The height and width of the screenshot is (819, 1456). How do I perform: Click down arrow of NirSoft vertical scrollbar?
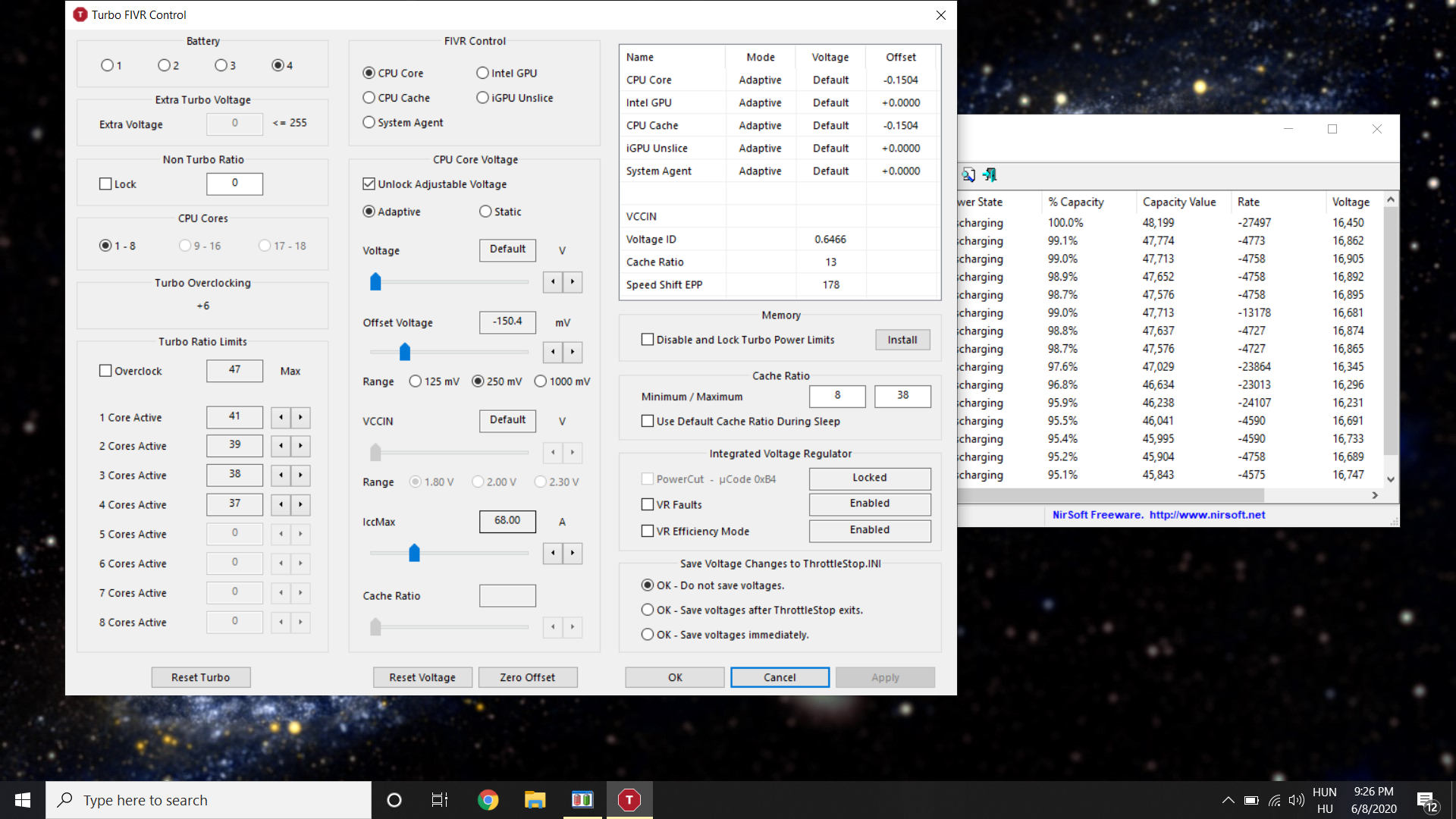tap(1391, 479)
